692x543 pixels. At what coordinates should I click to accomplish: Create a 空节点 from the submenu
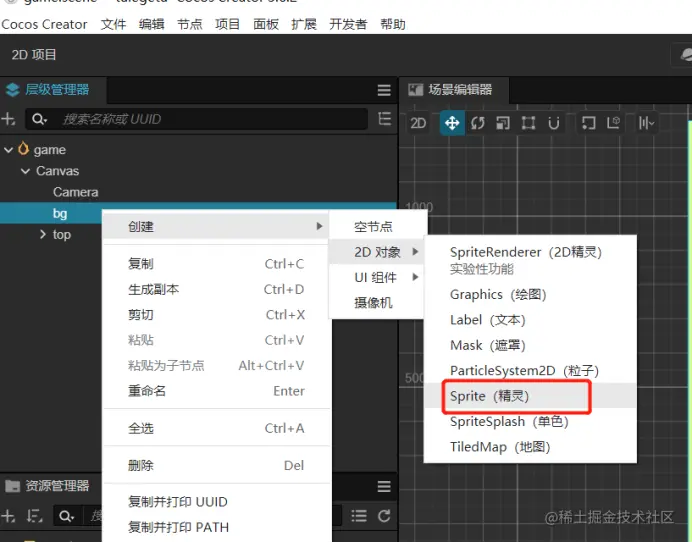click(x=378, y=227)
